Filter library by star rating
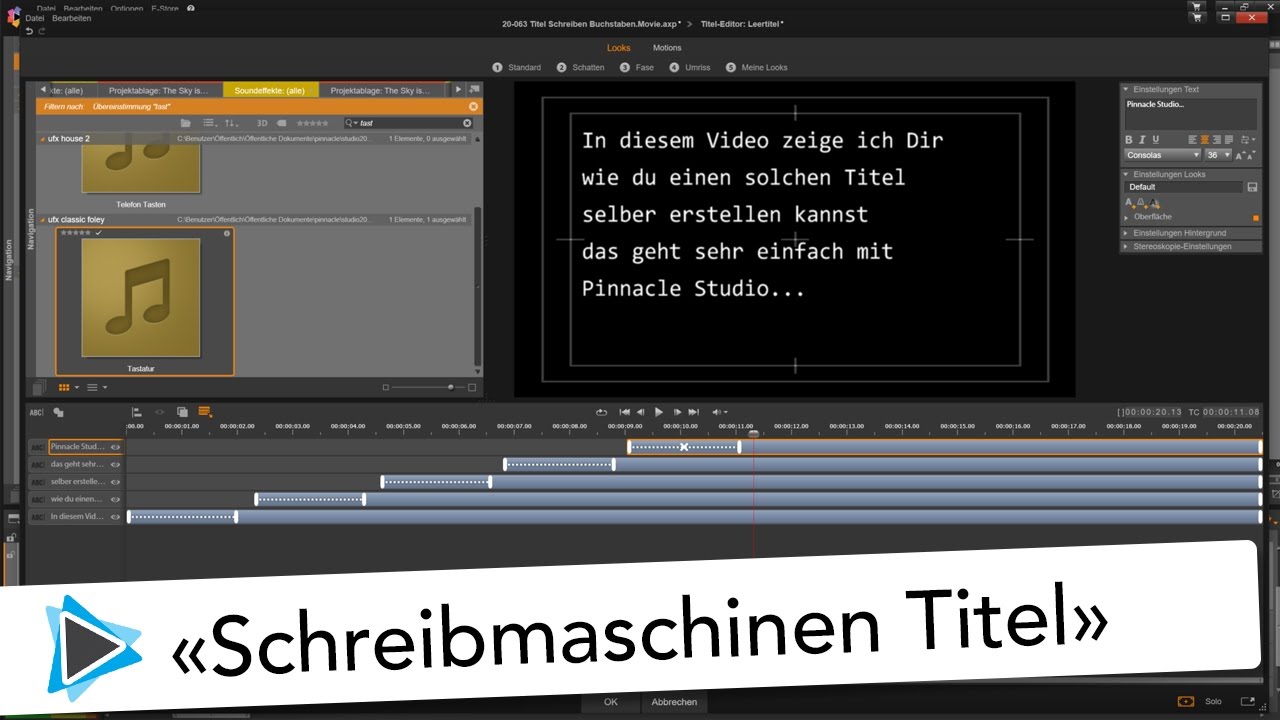The width and height of the screenshot is (1280, 720). click(x=312, y=123)
